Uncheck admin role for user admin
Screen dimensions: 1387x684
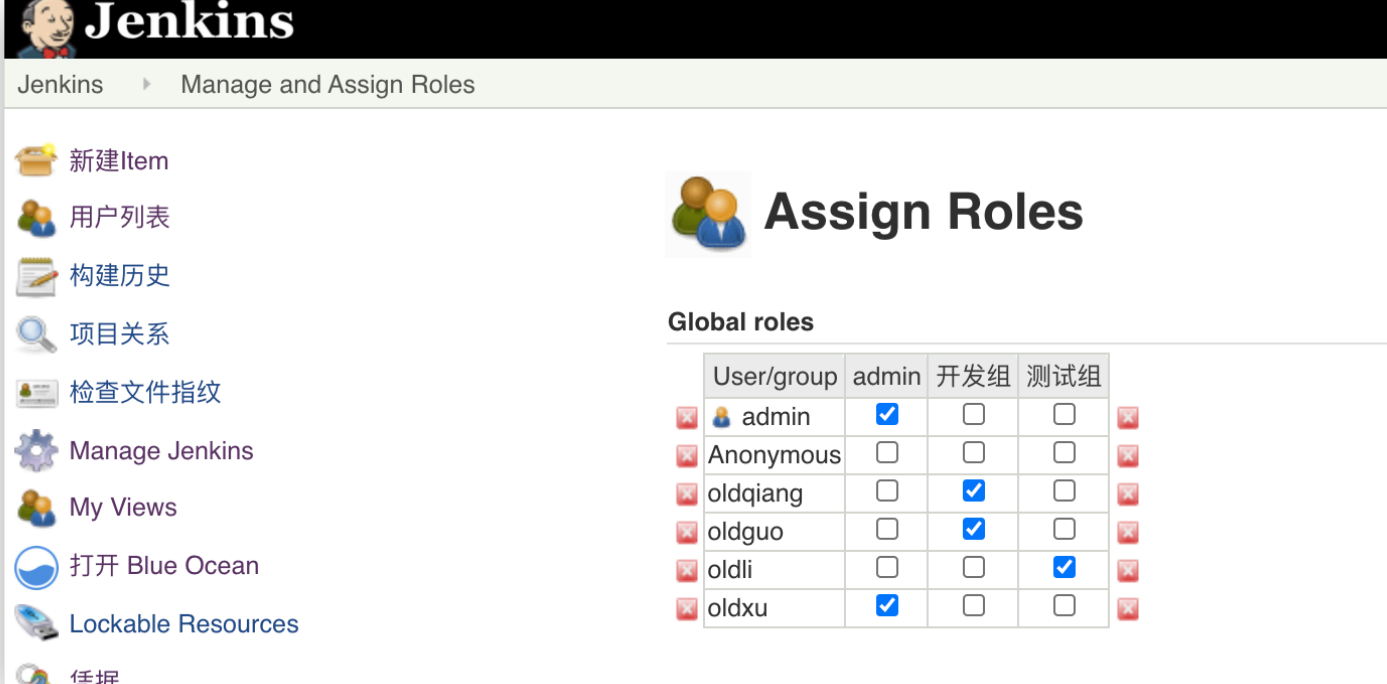pyautogui.click(x=887, y=414)
